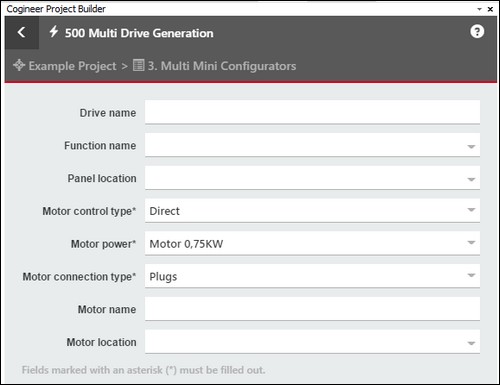Focus the Motor name text field
Viewport: 500px width, 385px height.
[312, 309]
